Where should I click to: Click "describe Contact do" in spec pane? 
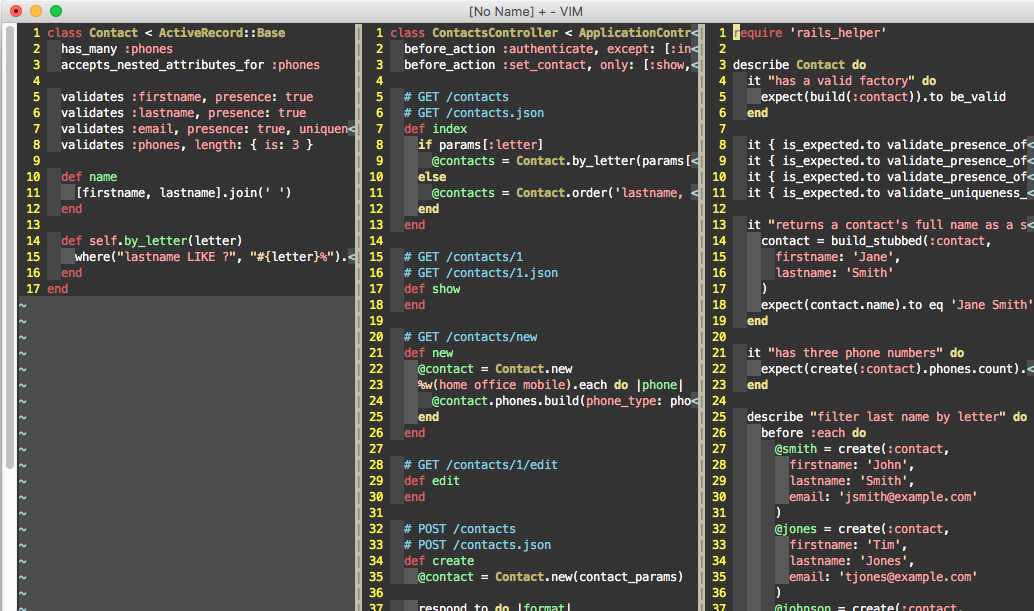799,65
